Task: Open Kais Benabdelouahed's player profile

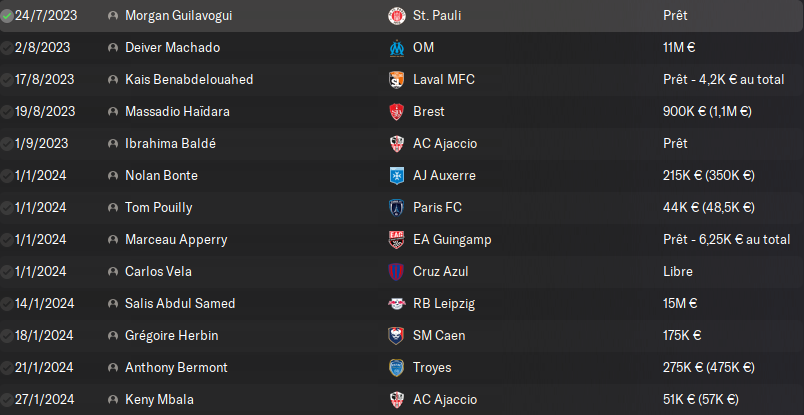Action: [x=189, y=80]
